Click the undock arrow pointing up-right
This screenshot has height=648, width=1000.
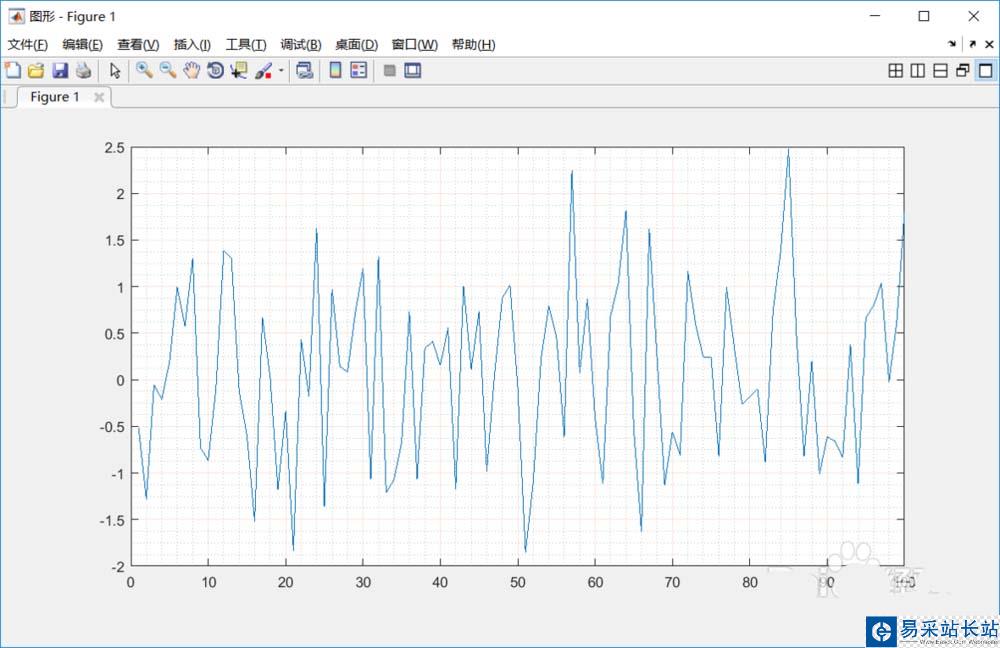[x=972, y=44]
